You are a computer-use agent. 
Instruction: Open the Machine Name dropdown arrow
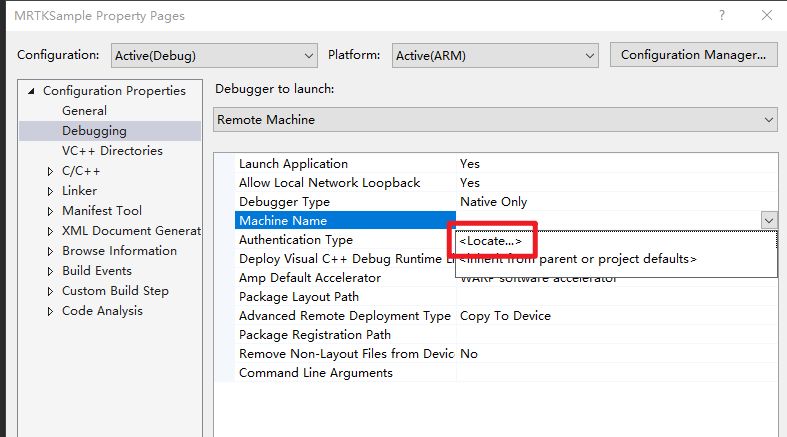(x=769, y=220)
